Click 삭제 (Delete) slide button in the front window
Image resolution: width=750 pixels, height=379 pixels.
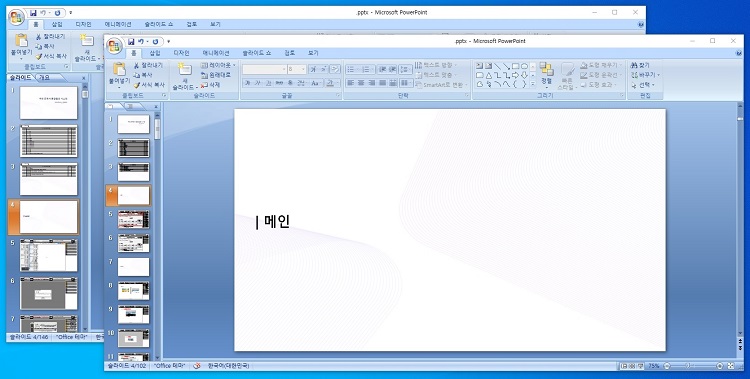pos(210,85)
